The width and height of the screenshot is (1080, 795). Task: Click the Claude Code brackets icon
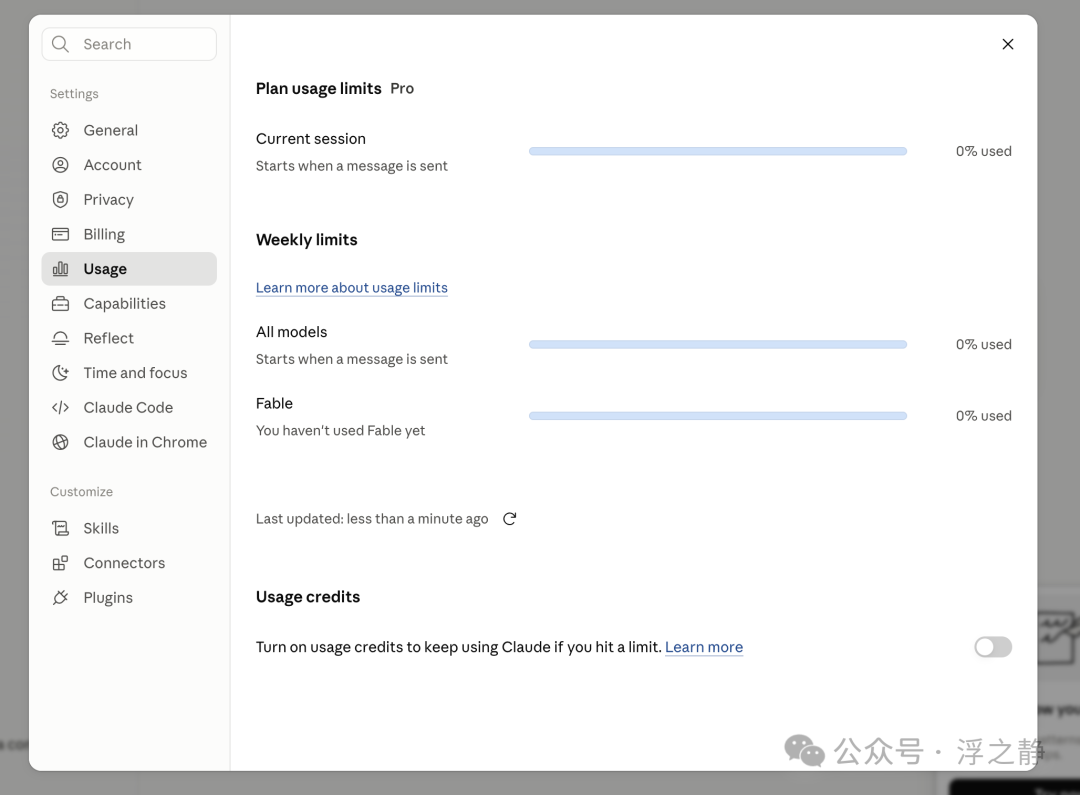point(61,407)
